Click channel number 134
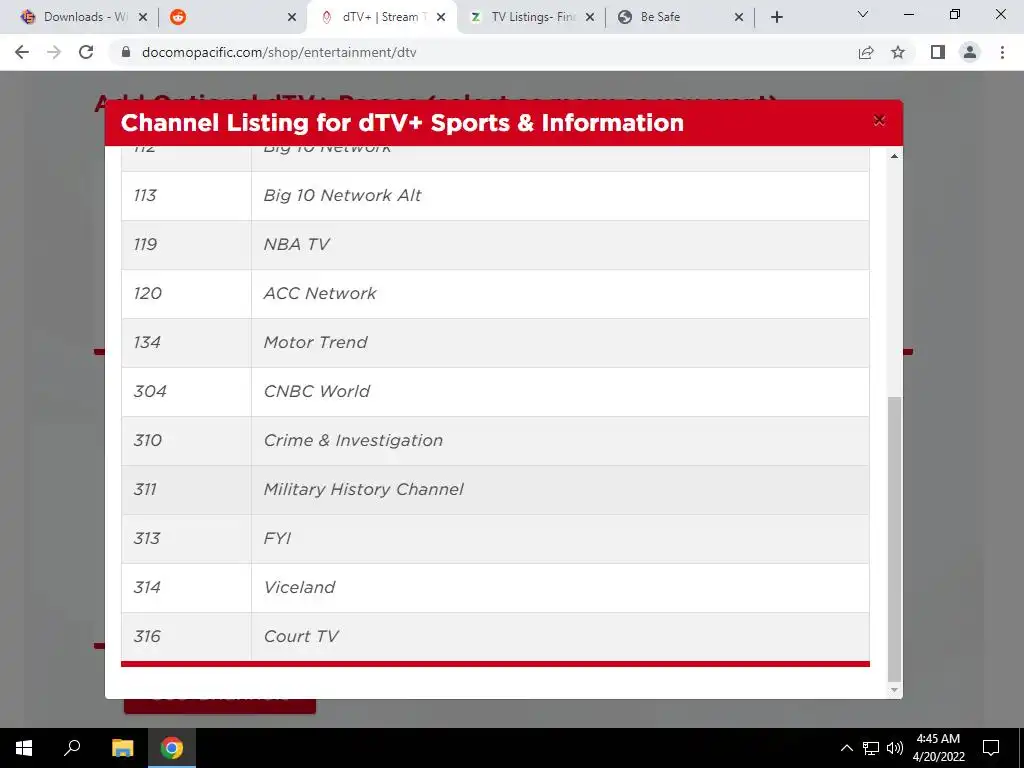1024x768 pixels. [x=147, y=342]
